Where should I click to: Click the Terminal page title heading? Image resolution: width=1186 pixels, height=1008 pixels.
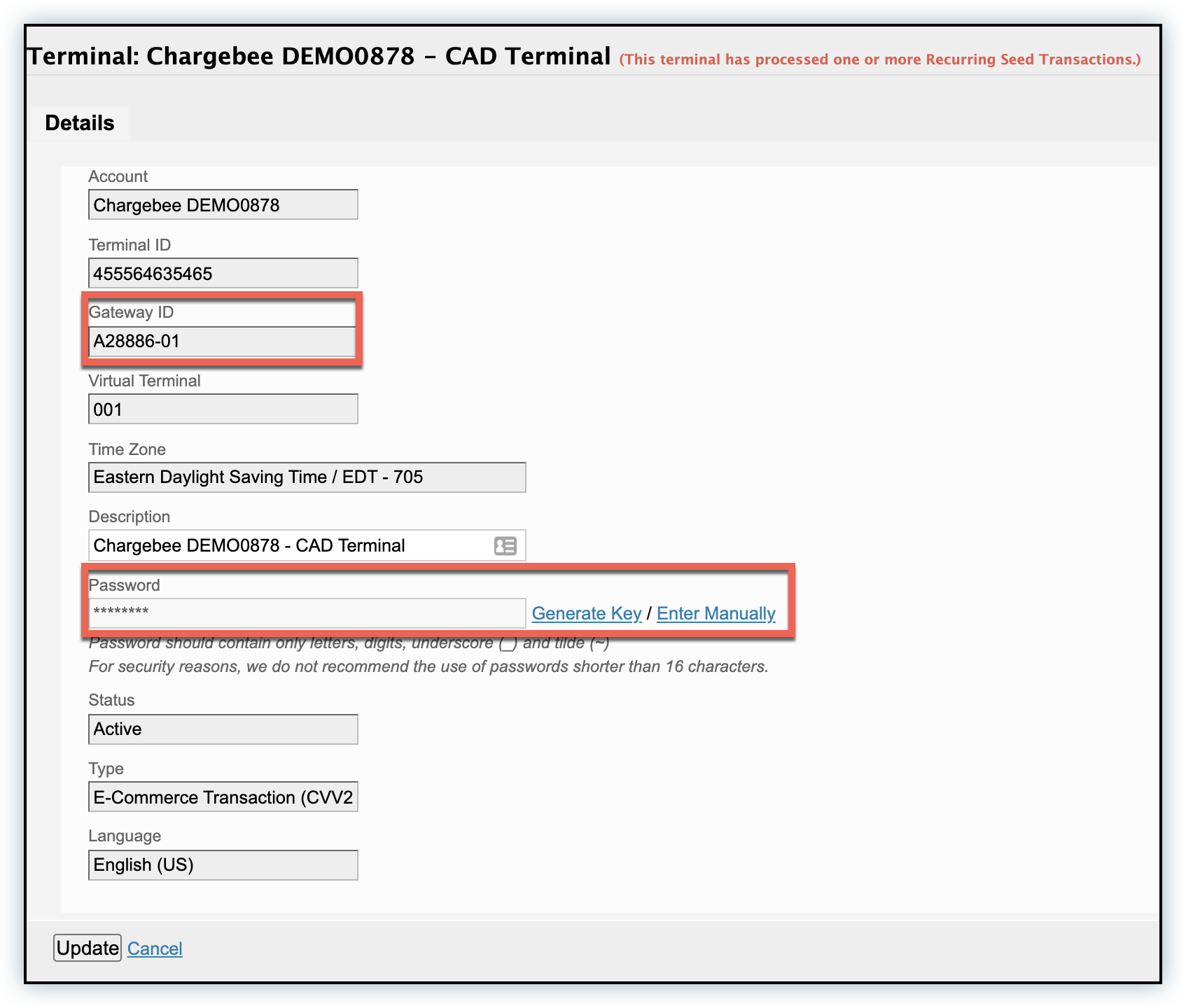click(x=319, y=56)
